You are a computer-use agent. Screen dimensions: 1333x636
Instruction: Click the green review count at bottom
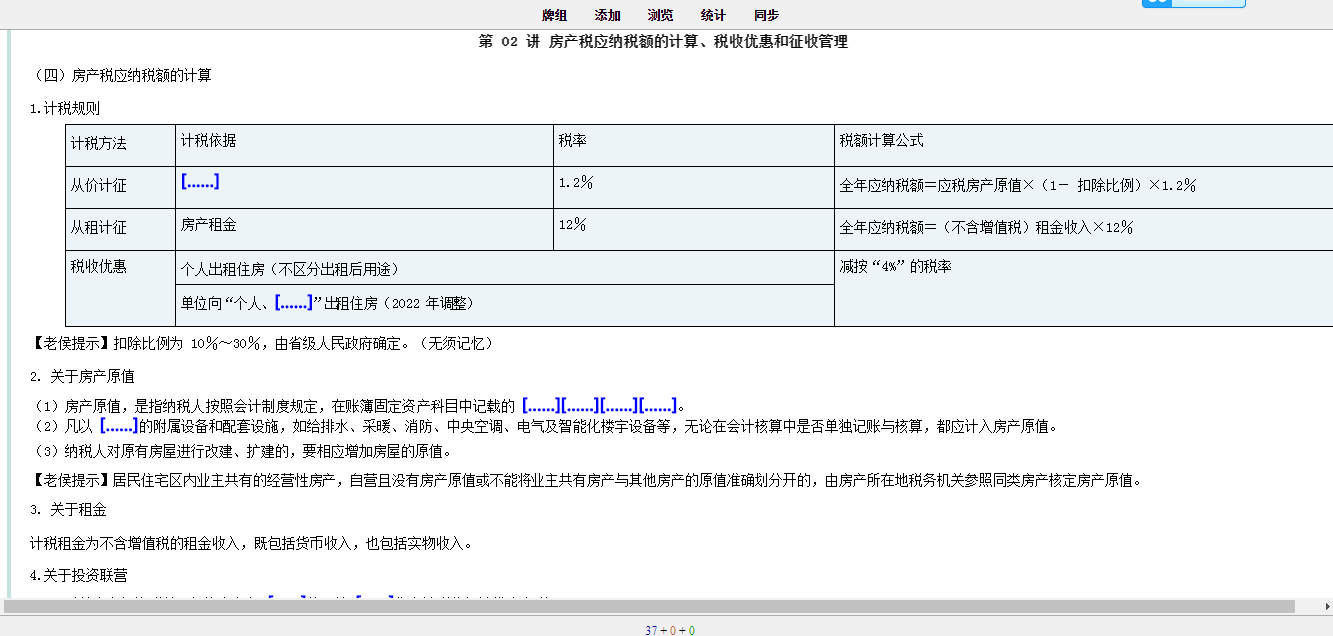(691, 630)
